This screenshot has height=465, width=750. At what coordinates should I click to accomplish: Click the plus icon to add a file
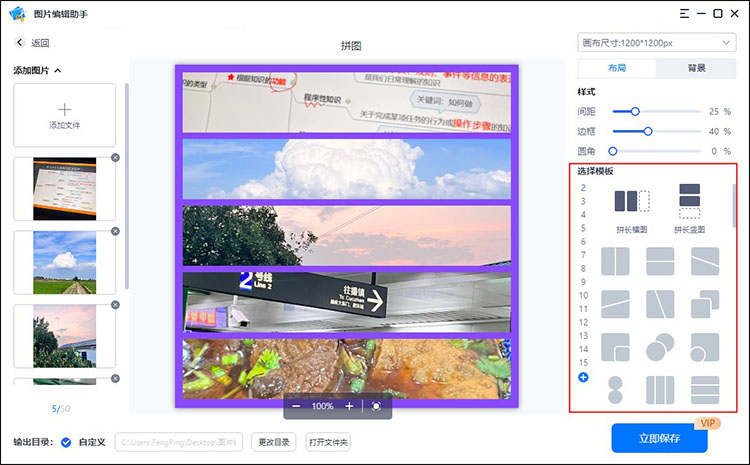pyautogui.click(x=65, y=110)
